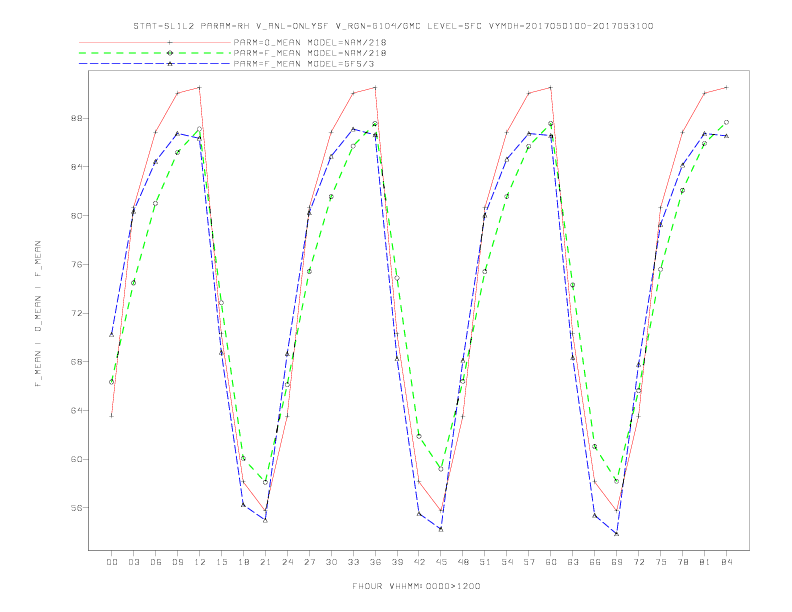792x612 pixels.
Task: Click y-axis tick value 84
Action: pyautogui.click(x=76, y=167)
